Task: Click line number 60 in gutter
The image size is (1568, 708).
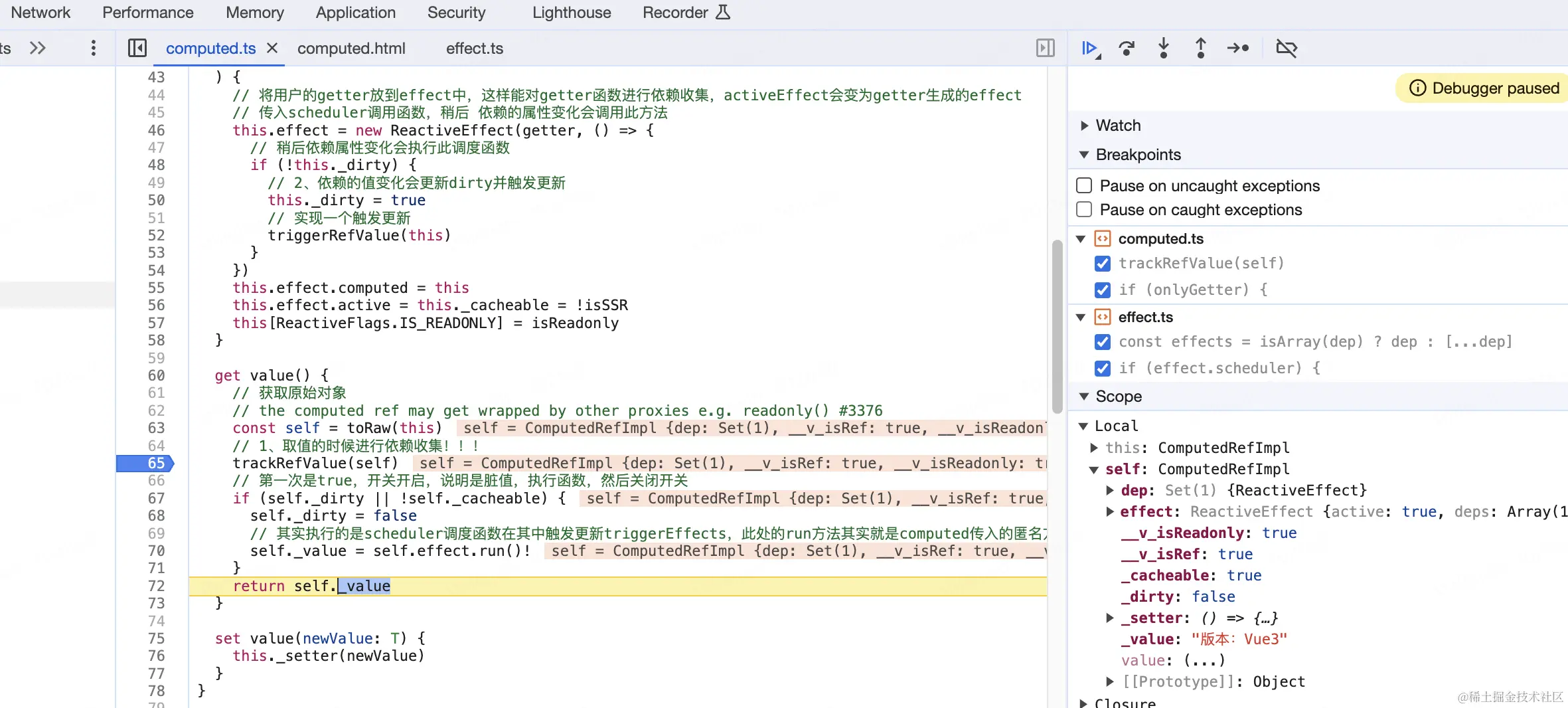Action: click(156, 375)
